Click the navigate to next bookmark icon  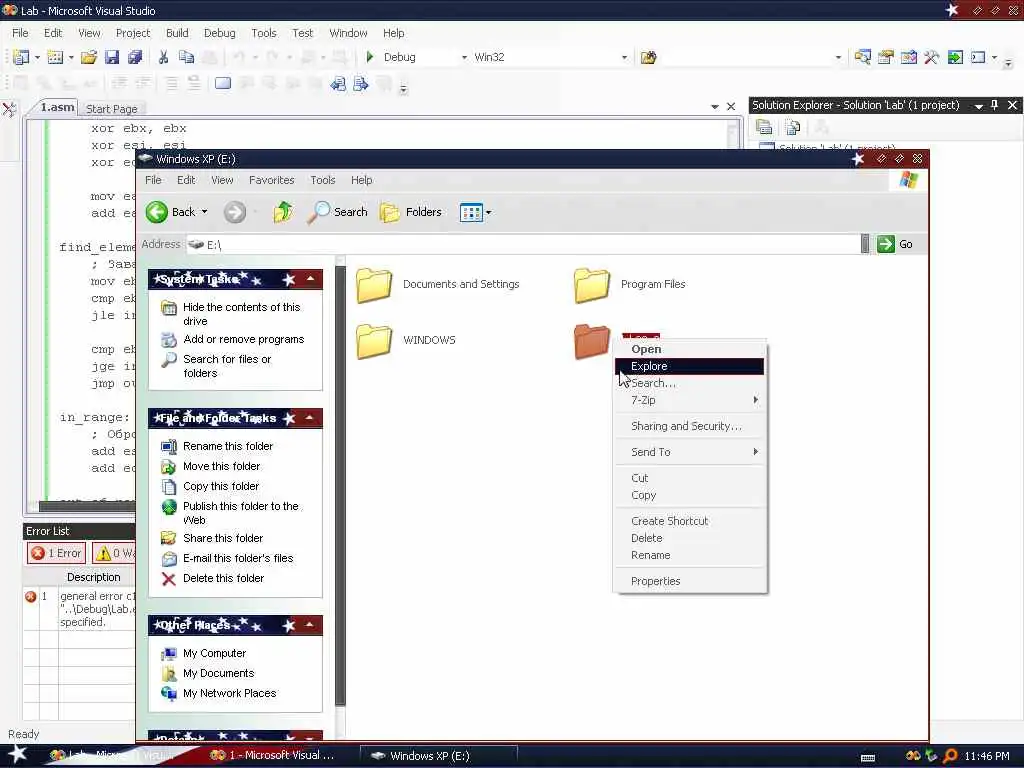point(360,84)
